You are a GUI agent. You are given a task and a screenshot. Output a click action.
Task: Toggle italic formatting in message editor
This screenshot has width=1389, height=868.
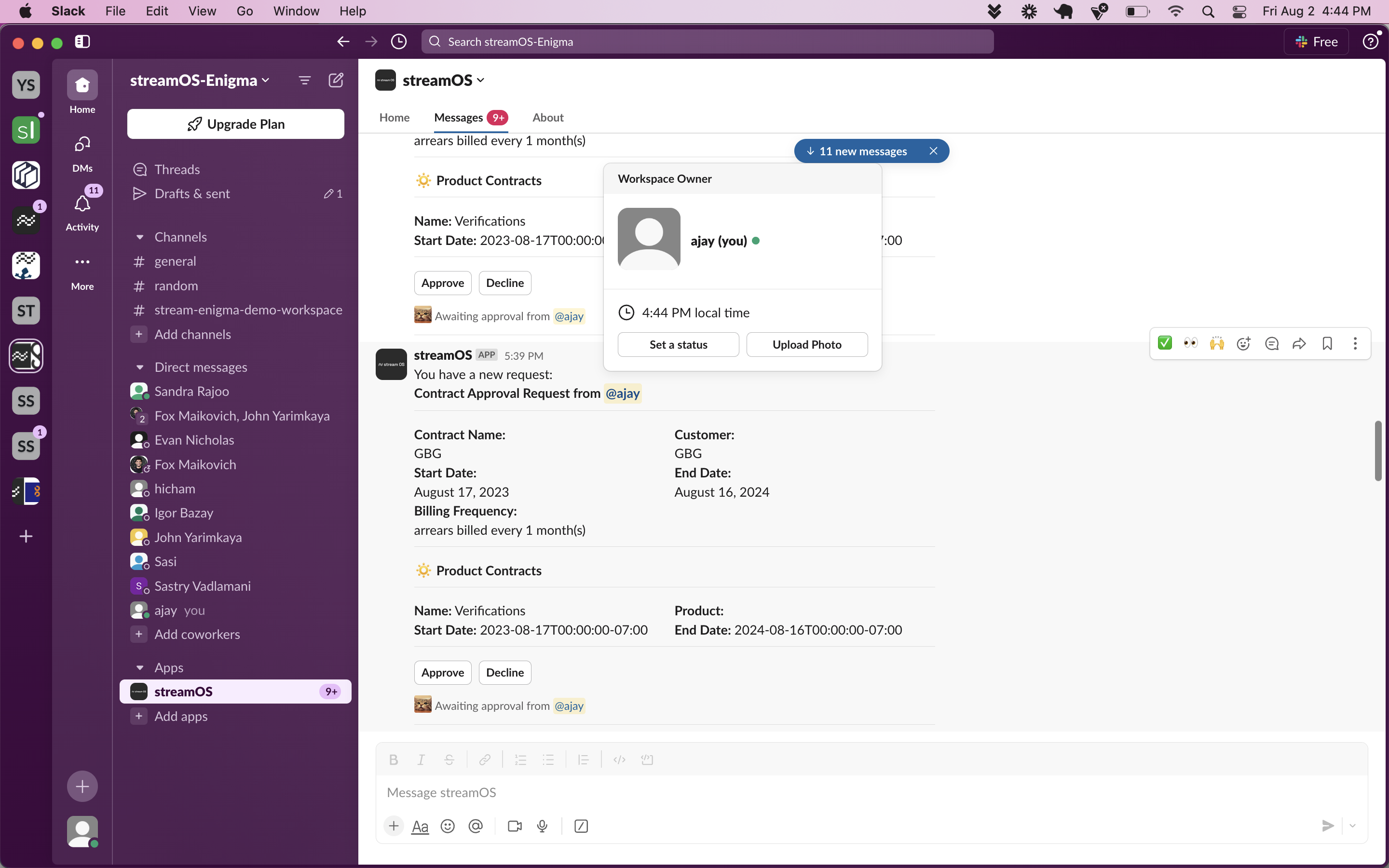tap(420, 759)
